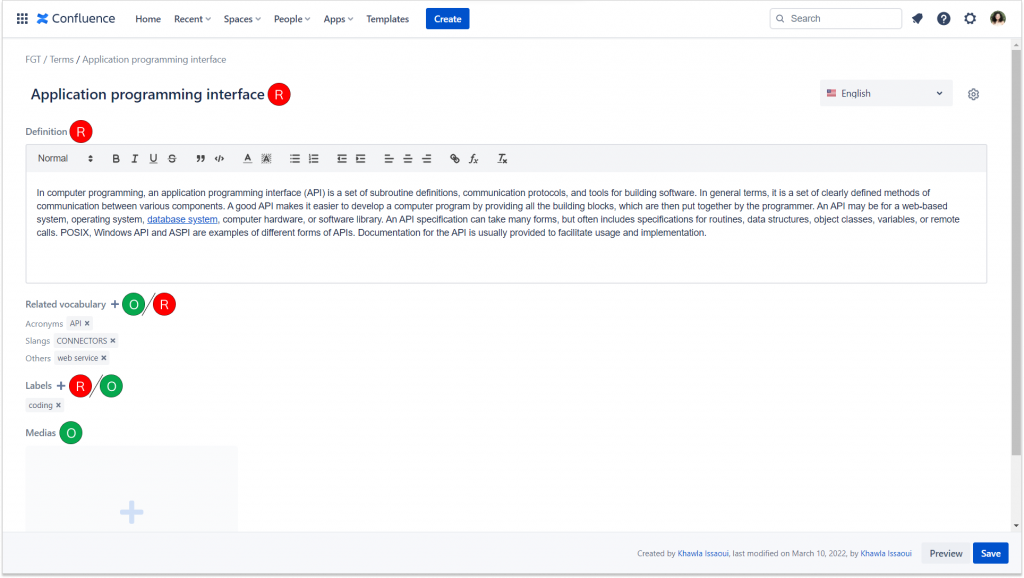The image size is (1024, 578).
Task: Insert a blockquote
Action: (x=199, y=158)
